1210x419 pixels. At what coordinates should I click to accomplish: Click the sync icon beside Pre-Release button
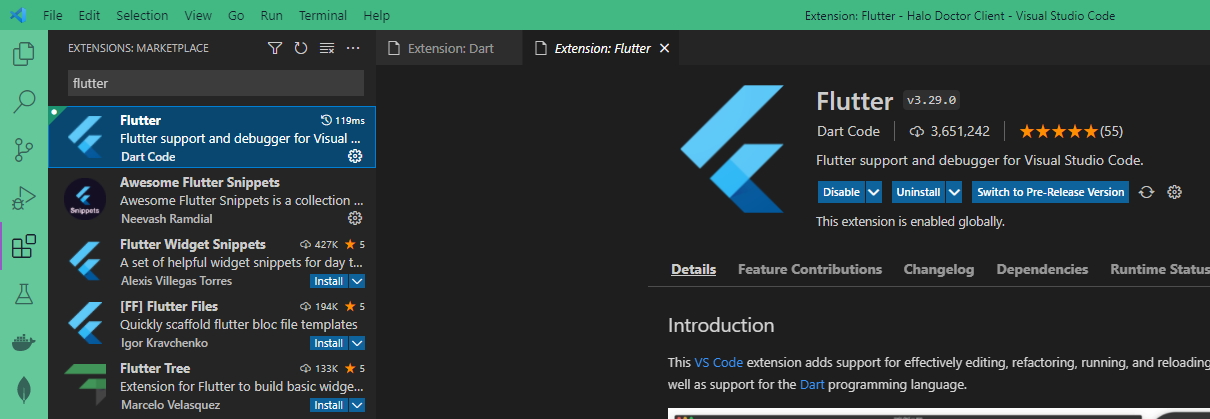(1148, 192)
